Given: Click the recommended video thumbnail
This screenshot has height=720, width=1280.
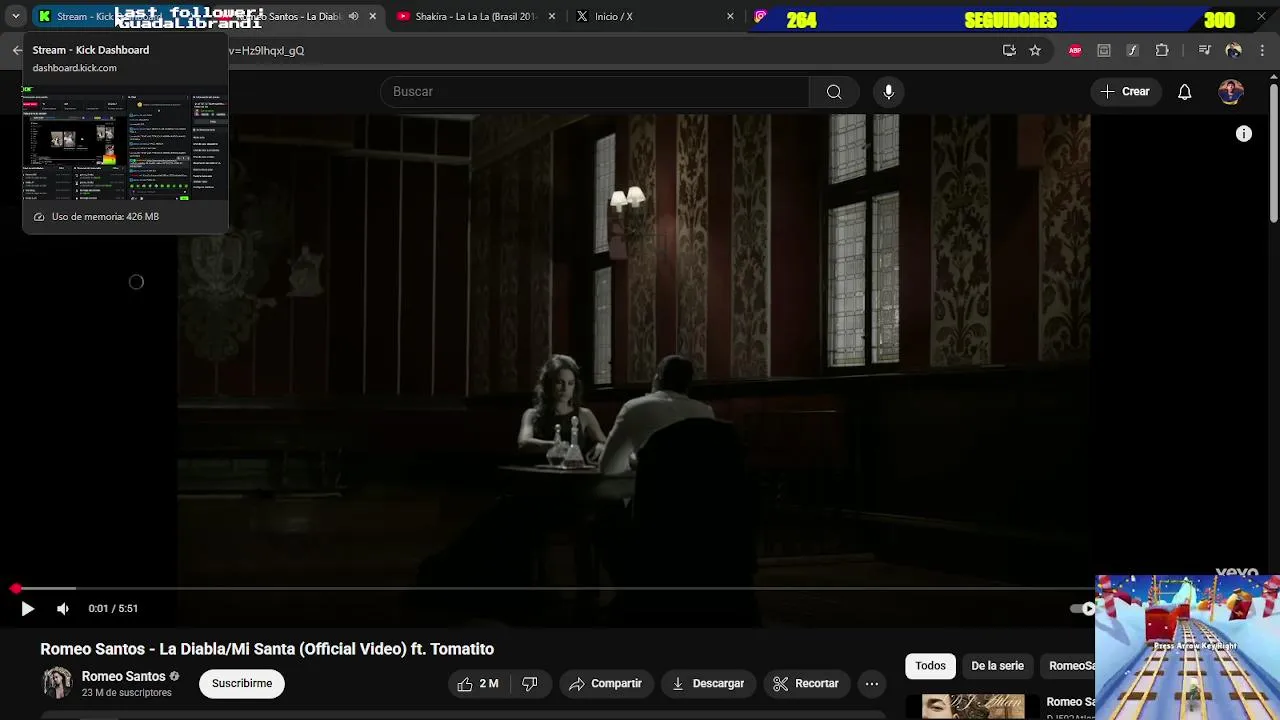Looking at the screenshot, I should point(972,707).
